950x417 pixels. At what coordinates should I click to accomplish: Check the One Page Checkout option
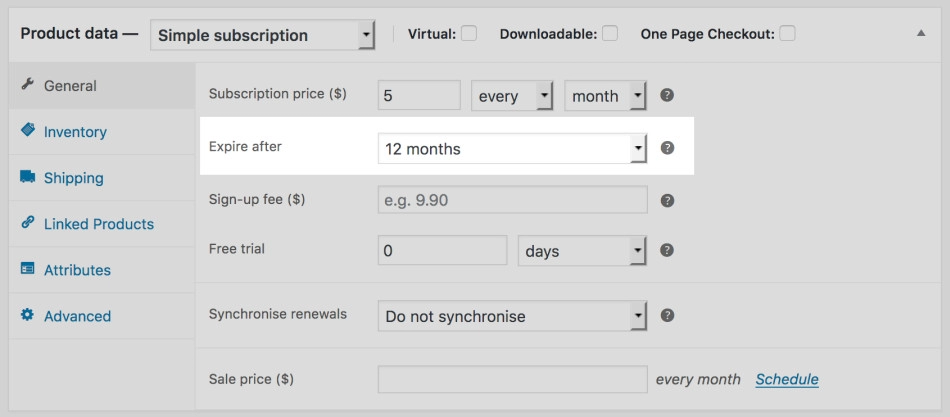pos(788,33)
